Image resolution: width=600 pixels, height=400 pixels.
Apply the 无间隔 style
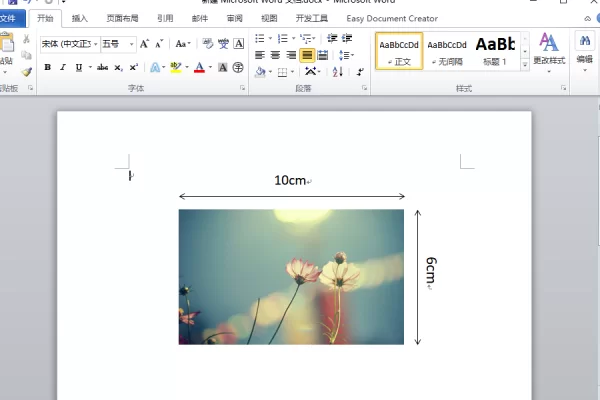click(446, 51)
